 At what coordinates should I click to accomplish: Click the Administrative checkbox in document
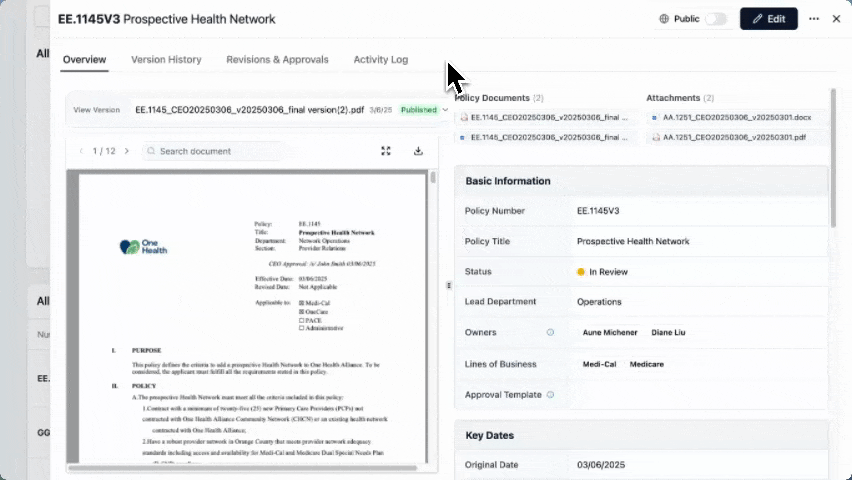pos(302,328)
